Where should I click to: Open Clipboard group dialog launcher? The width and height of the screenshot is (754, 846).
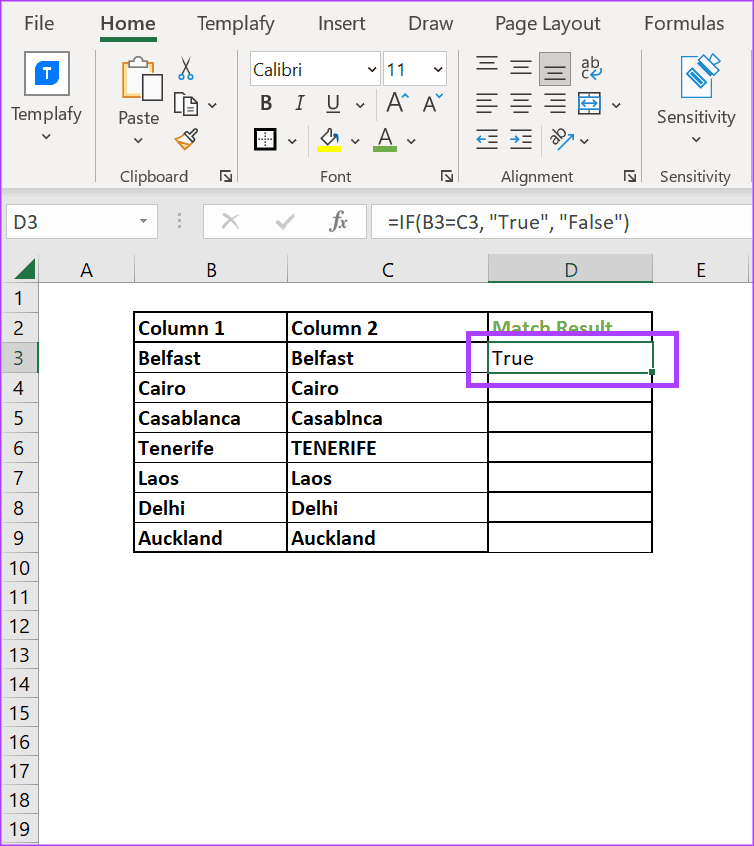click(226, 176)
